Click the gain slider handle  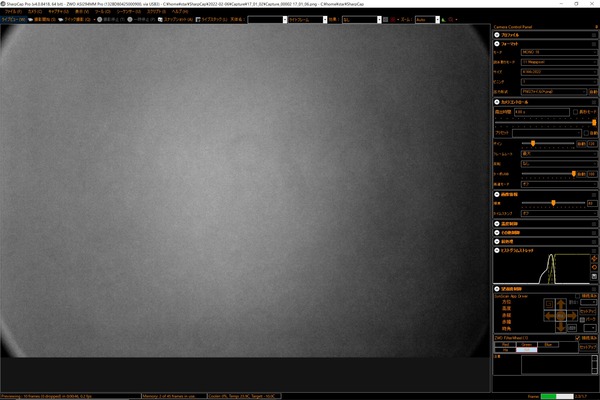[x=533, y=144]
